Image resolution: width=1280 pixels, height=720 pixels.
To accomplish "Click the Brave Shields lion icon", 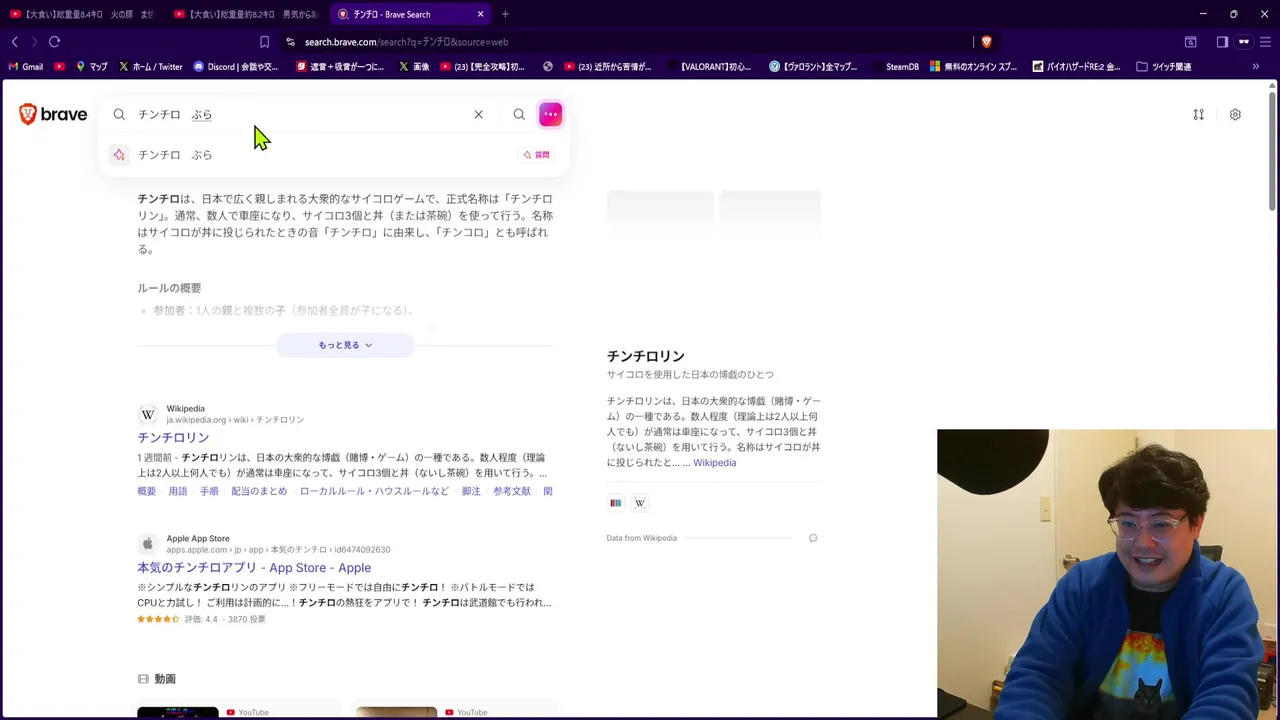I will click(986, 42).
